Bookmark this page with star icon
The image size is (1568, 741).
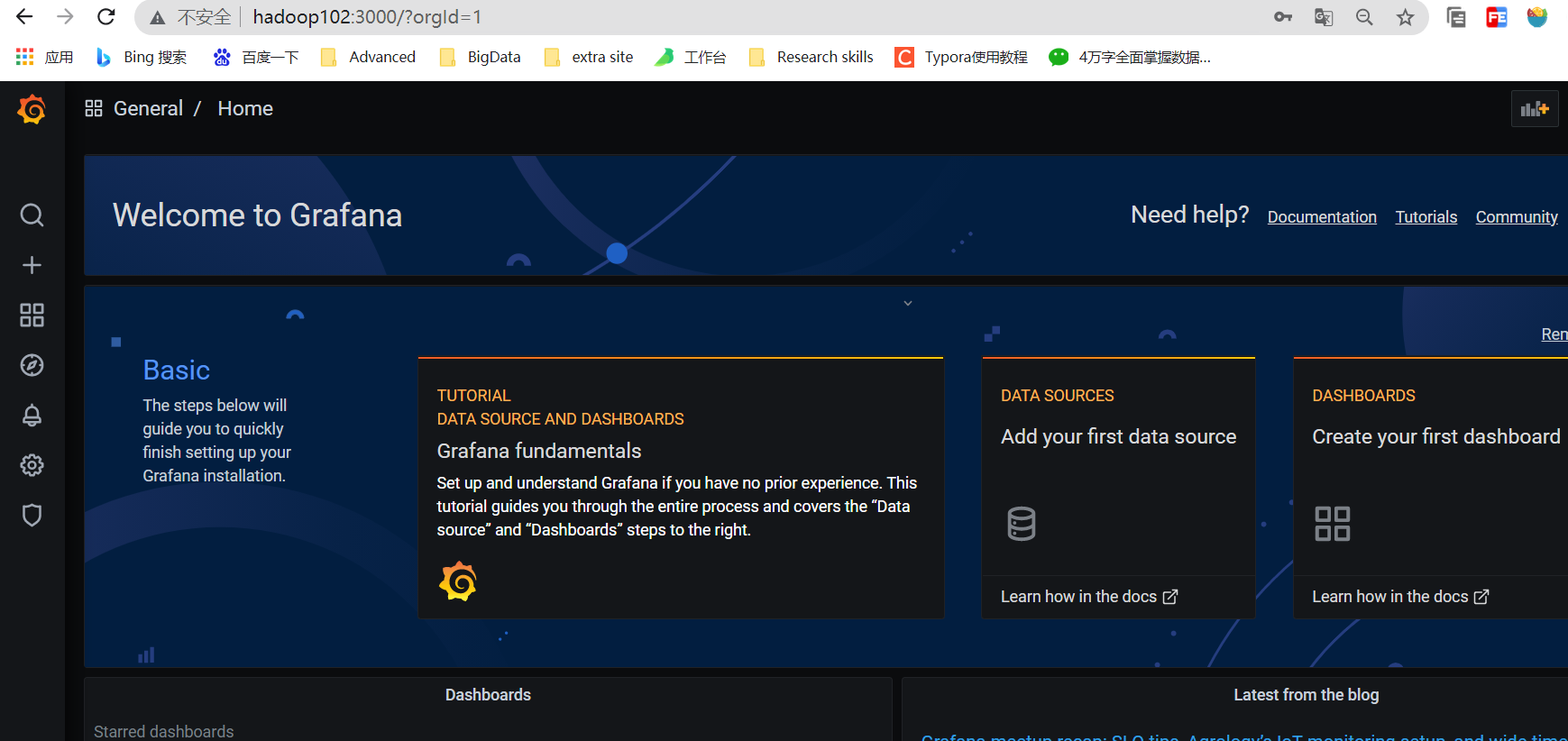click(x=1405, y=17)
